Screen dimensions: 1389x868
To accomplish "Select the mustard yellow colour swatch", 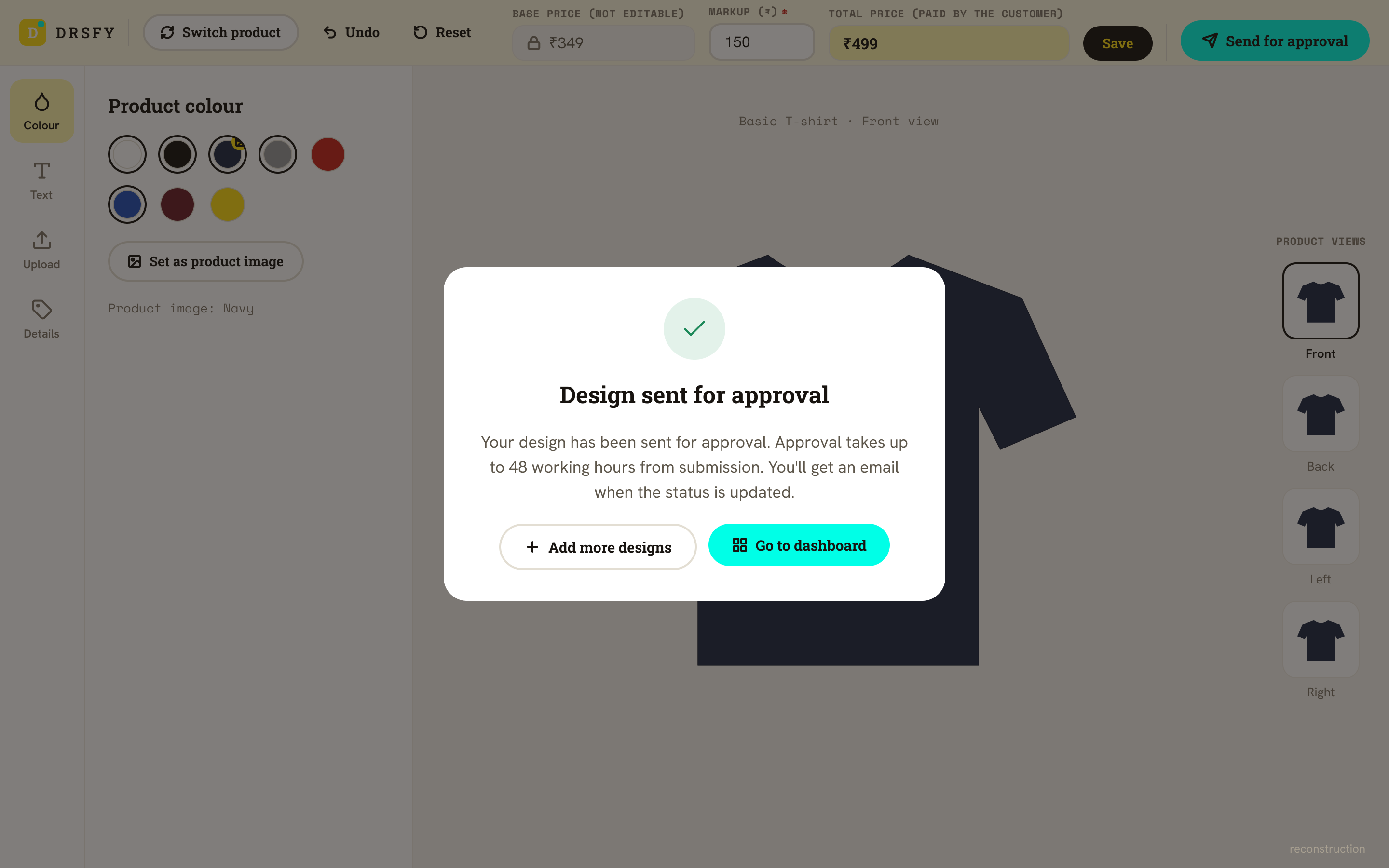I will (227, 204).
